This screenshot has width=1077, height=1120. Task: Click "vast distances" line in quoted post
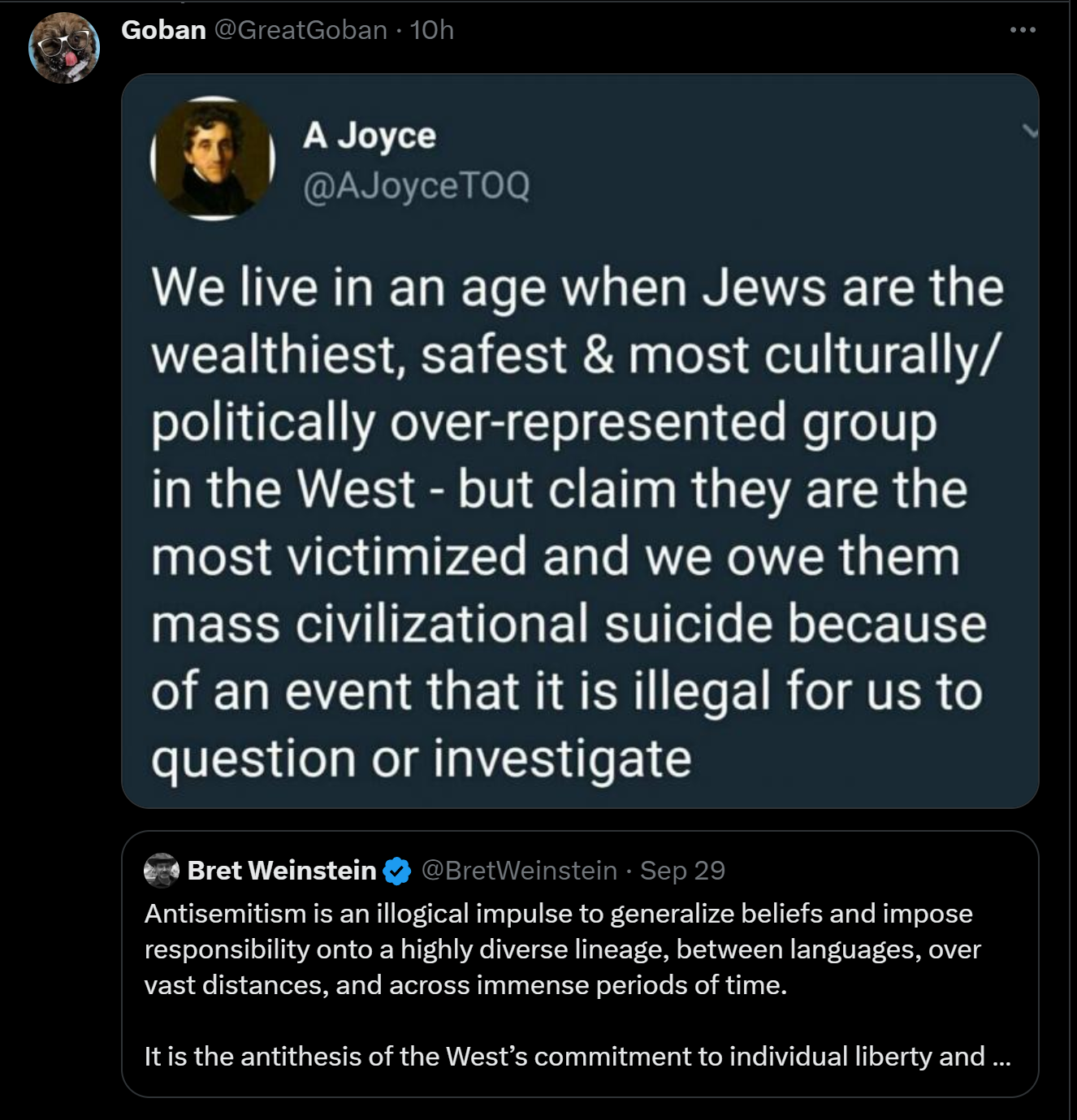tap(465, 985)
